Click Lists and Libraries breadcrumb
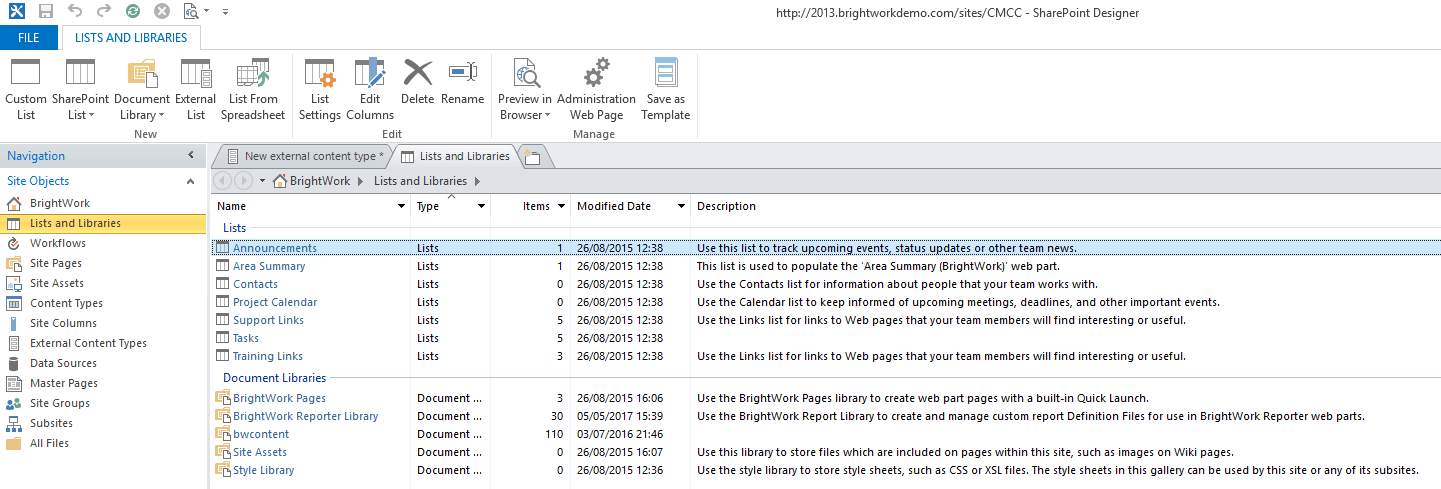Viewport: 1441px width, 489px height. point(420,181)
